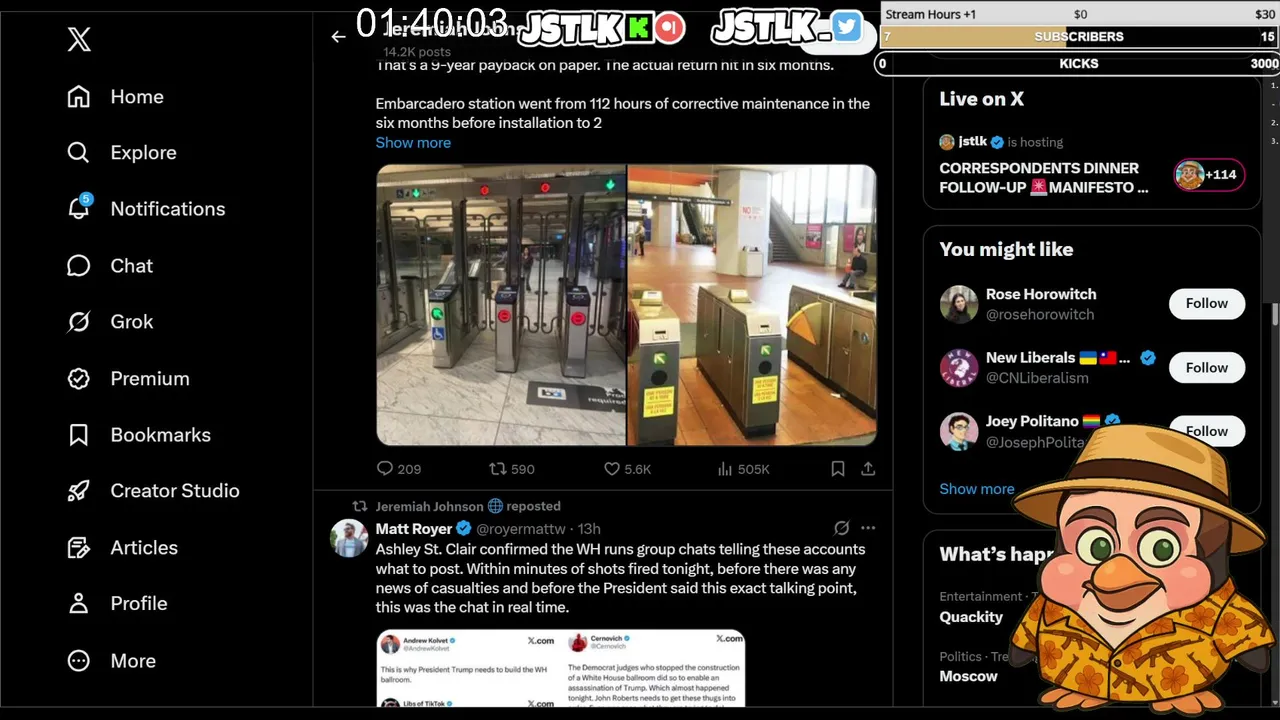
Task: Open Notifications with the badge
Action: [146, 209]
